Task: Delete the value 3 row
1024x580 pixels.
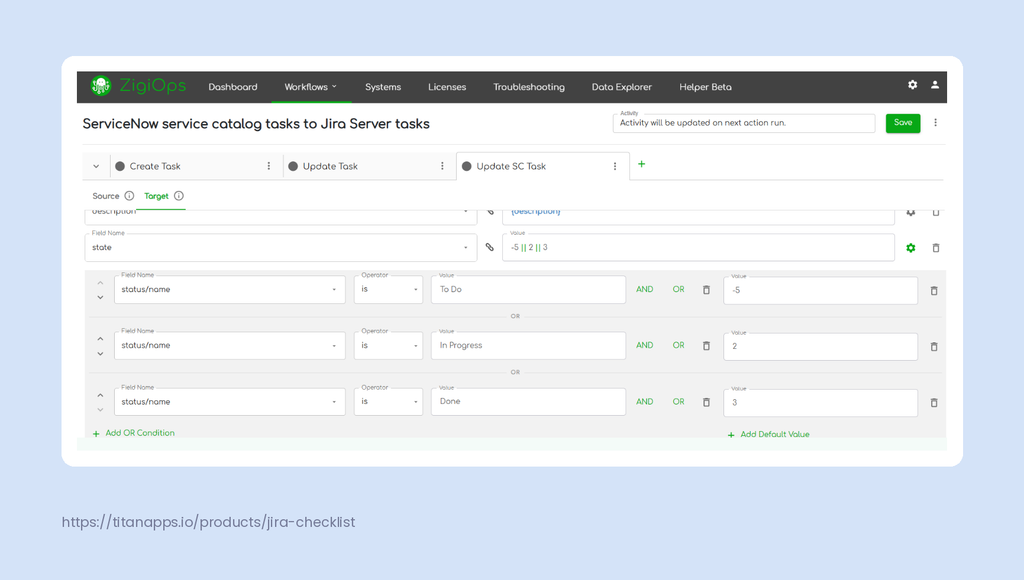Action: point(934,403)
